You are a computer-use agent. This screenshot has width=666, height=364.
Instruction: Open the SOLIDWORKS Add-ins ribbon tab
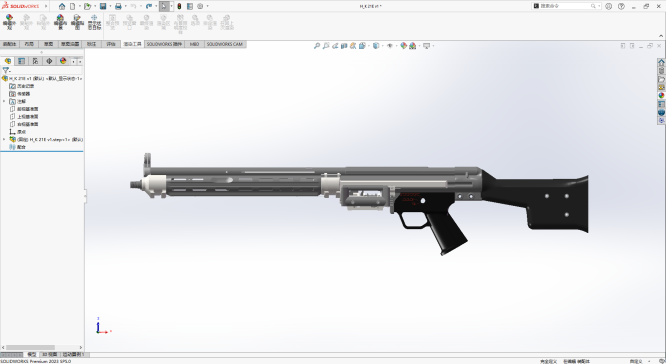pos(164,44)
